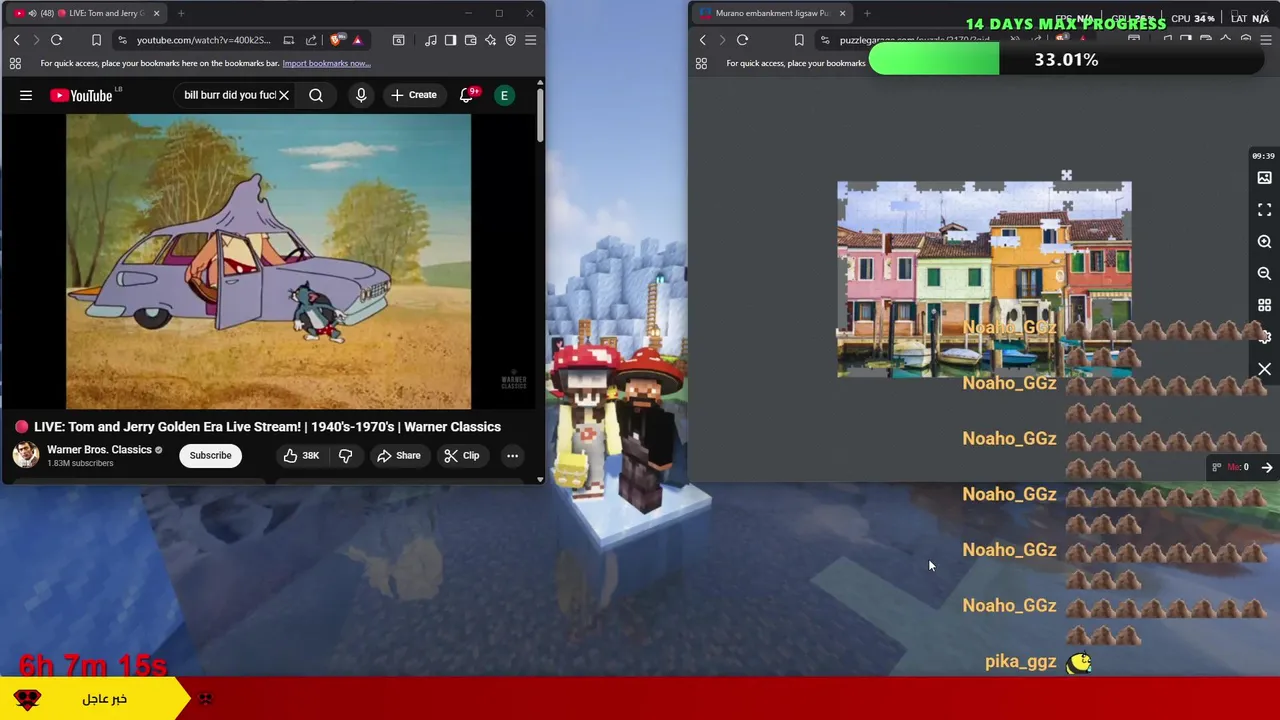Cast or install icon in YouTube address bar
The width and height of the screenshot is (1280, 720).
(x=289, y=40)
